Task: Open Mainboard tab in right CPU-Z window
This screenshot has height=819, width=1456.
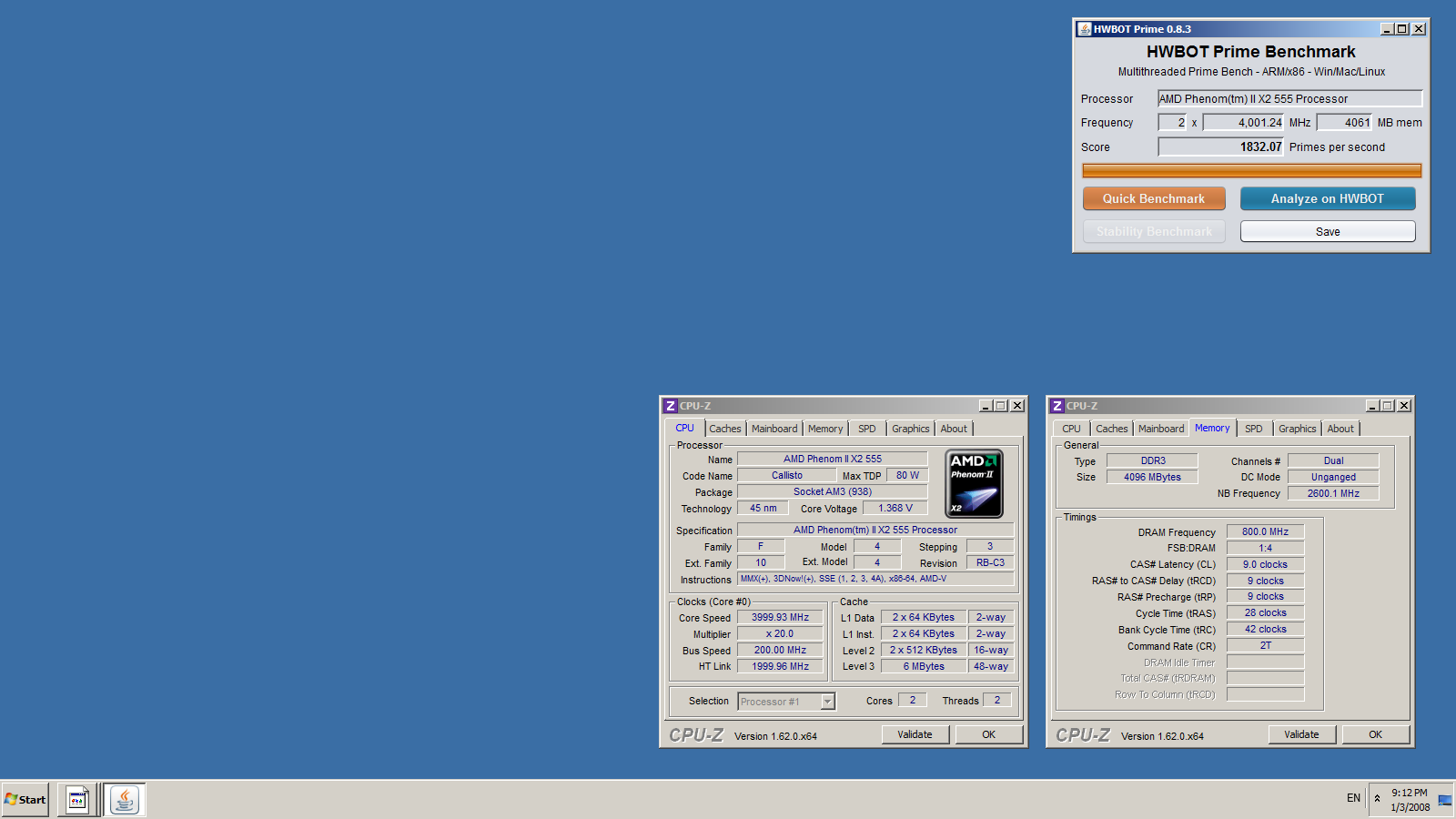Action: click(x=1161, y=429)
